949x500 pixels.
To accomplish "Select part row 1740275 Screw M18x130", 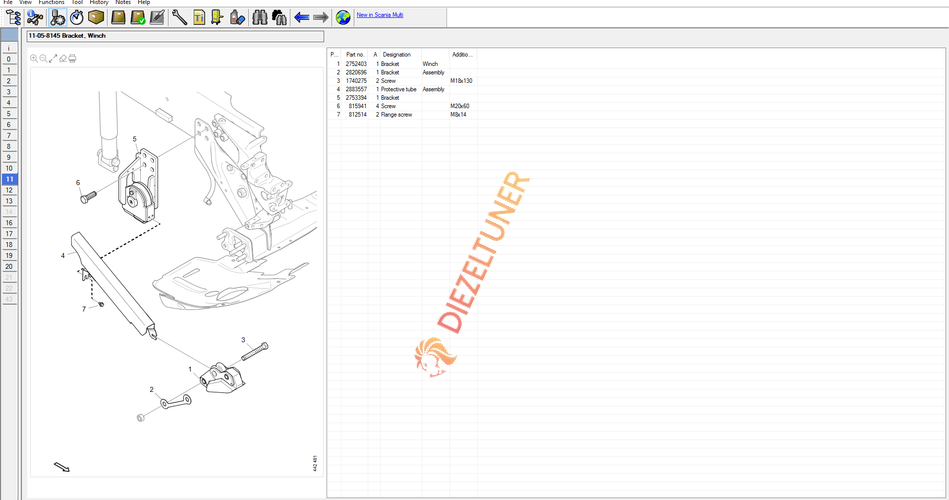I will 402,81.
